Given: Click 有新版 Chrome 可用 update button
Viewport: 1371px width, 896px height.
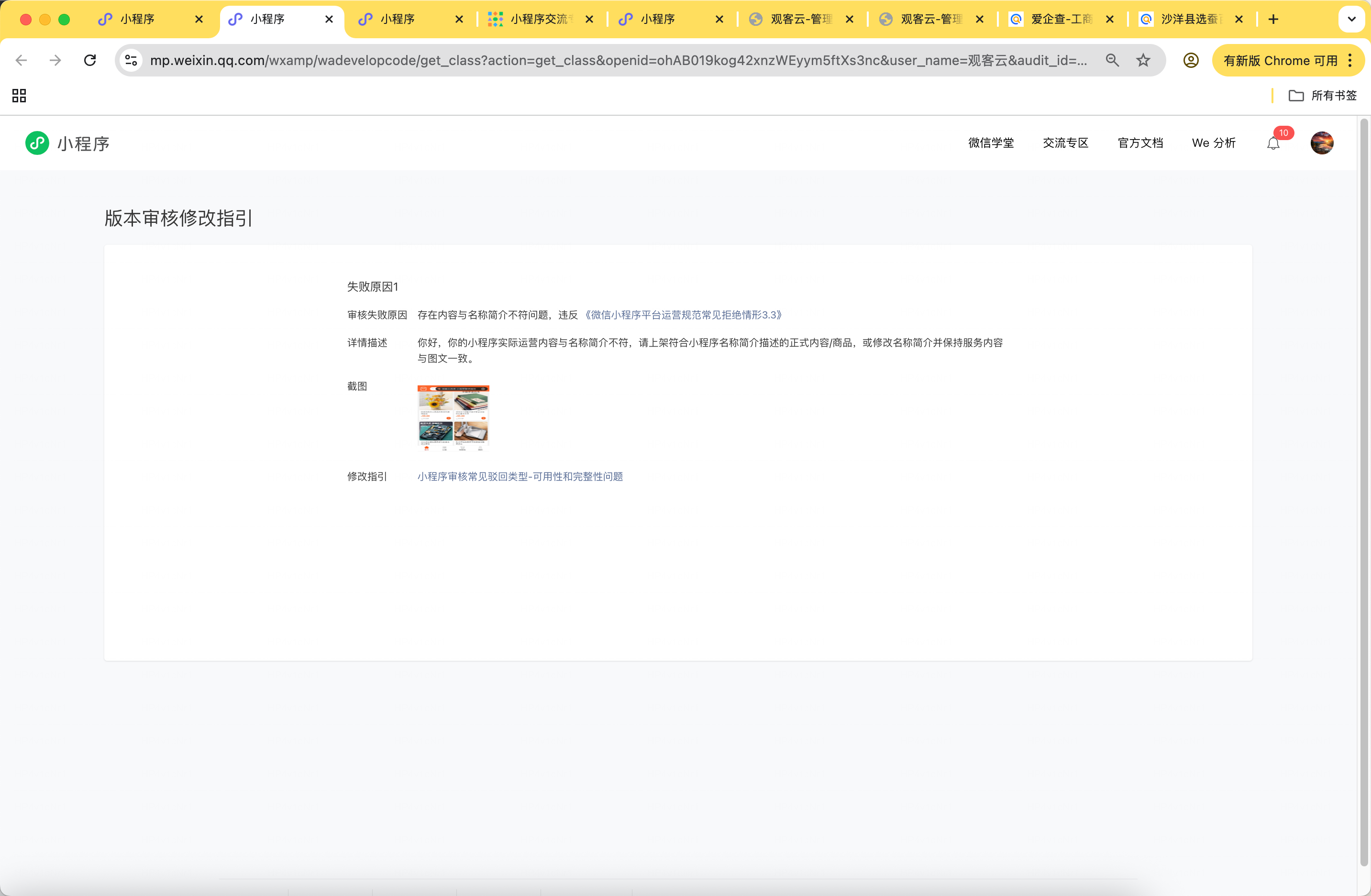Looking at the screenshot, I should [x=1280, y=60].
